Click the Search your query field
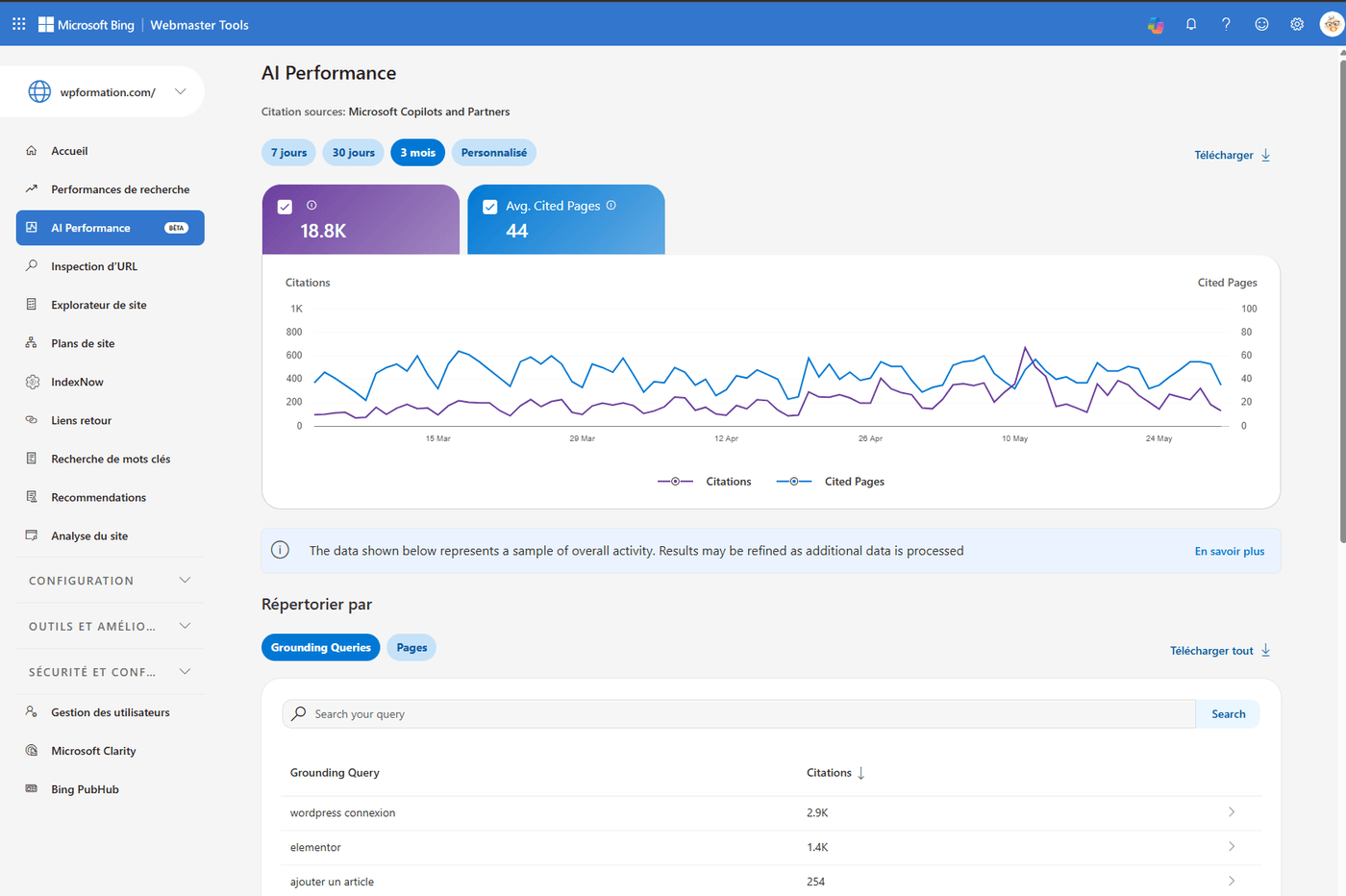This screenshot has height=896, width=1346. tap(739, 713)
